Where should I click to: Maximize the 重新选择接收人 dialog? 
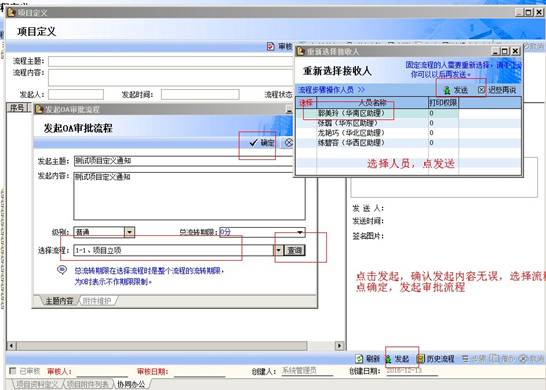[505, 52]
